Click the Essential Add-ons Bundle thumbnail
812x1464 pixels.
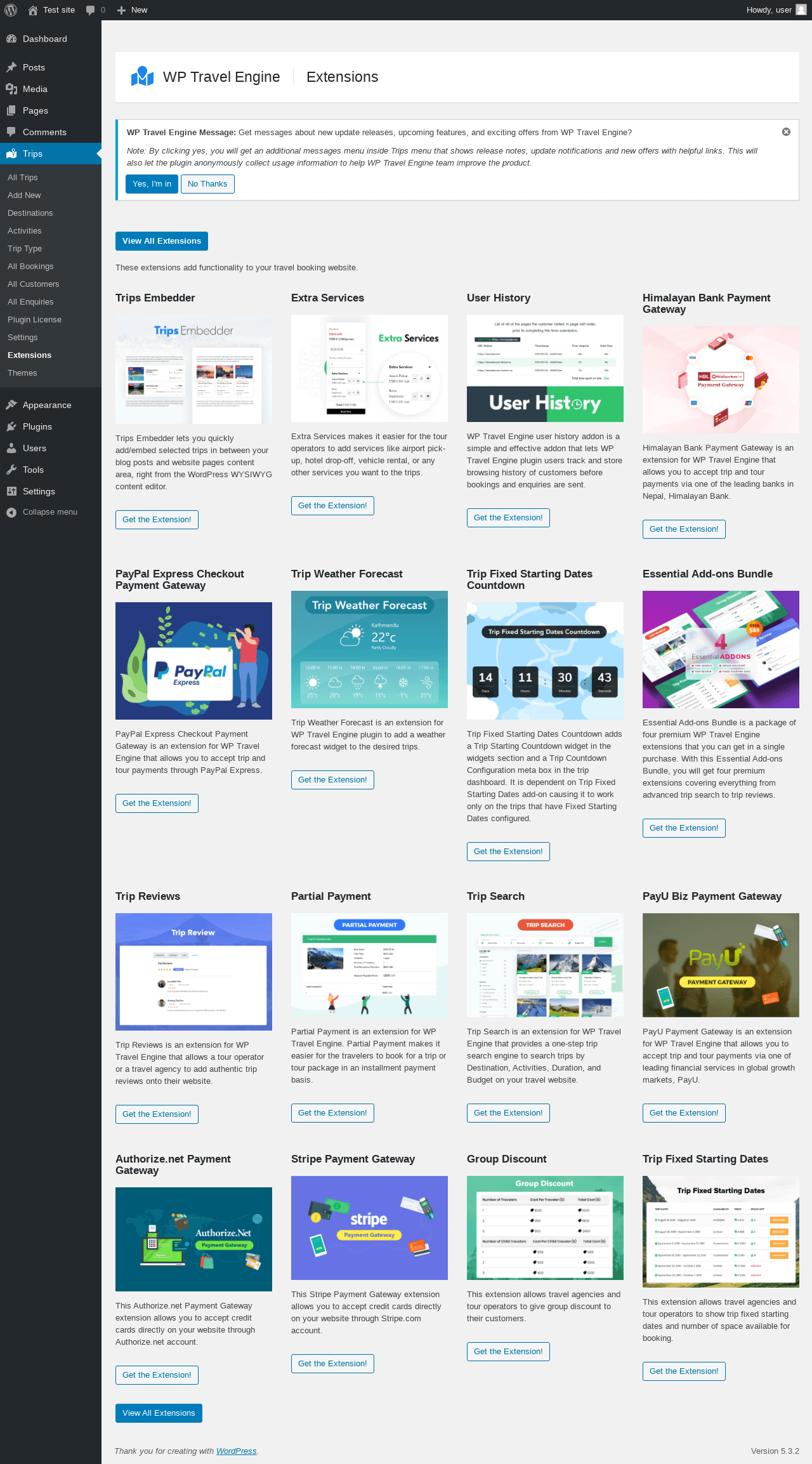point(721,649)
